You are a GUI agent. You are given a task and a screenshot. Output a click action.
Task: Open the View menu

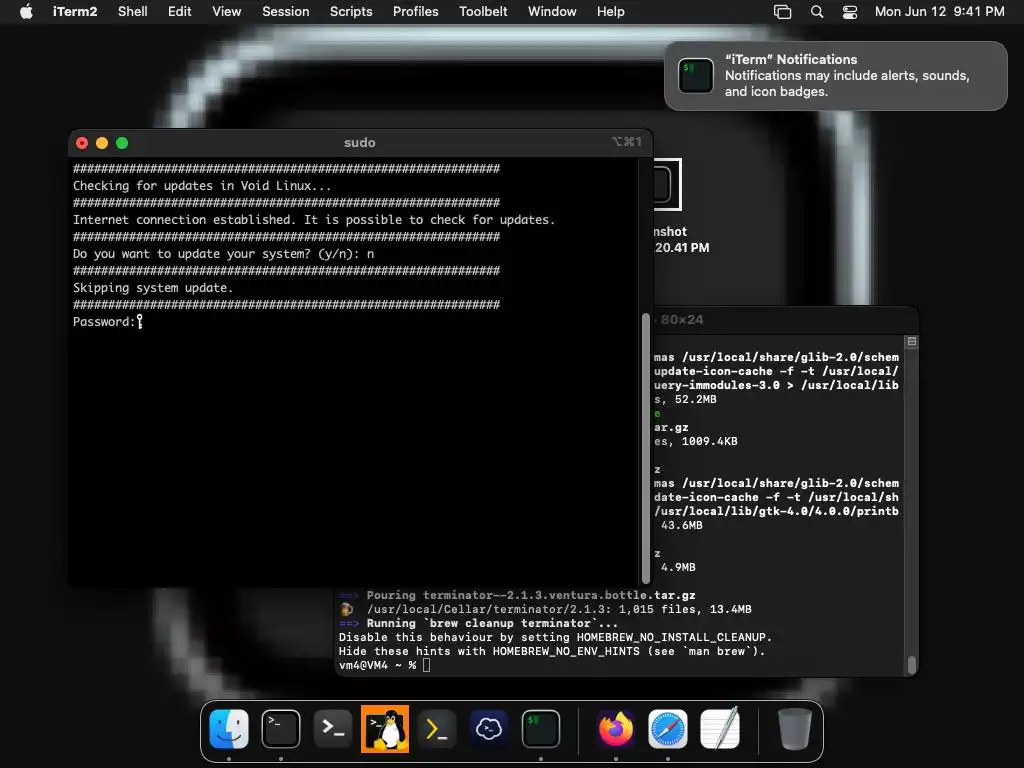pyautogui.click(x=227, y=12)
